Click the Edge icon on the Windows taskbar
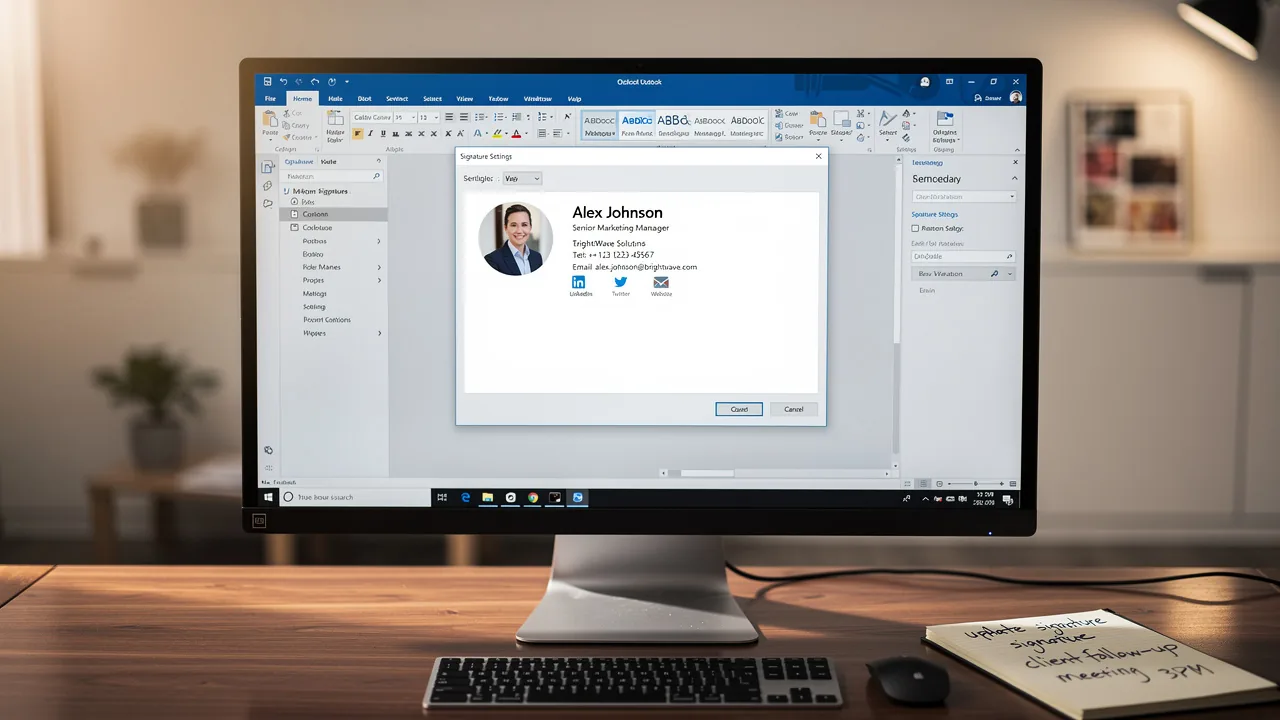The height and width of the screenshot is (720, 1280). click(x=466, y=497)
